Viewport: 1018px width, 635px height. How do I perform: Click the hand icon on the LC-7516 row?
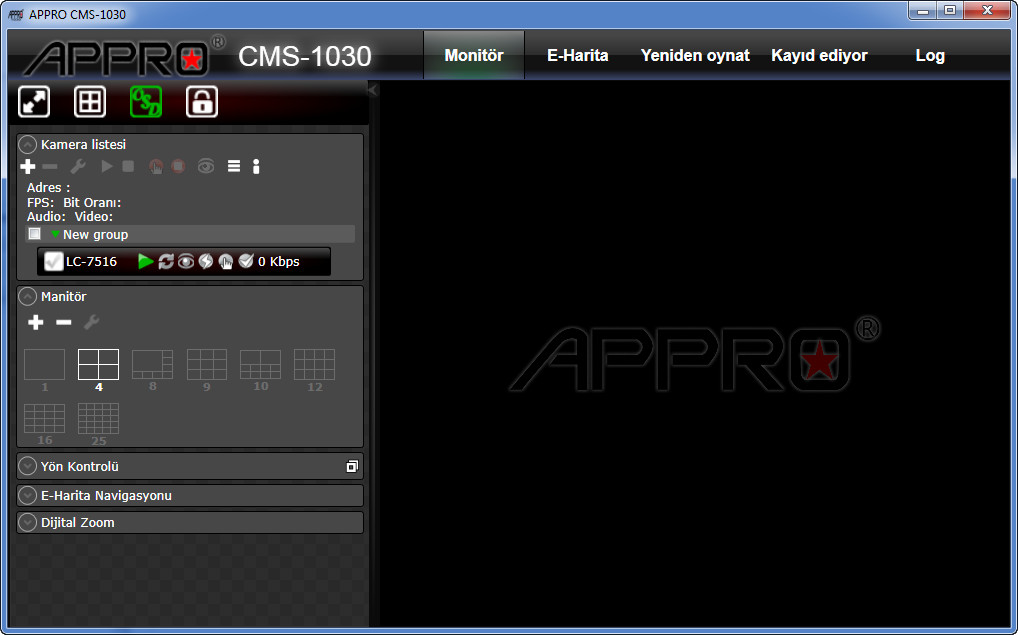[226, 262]
